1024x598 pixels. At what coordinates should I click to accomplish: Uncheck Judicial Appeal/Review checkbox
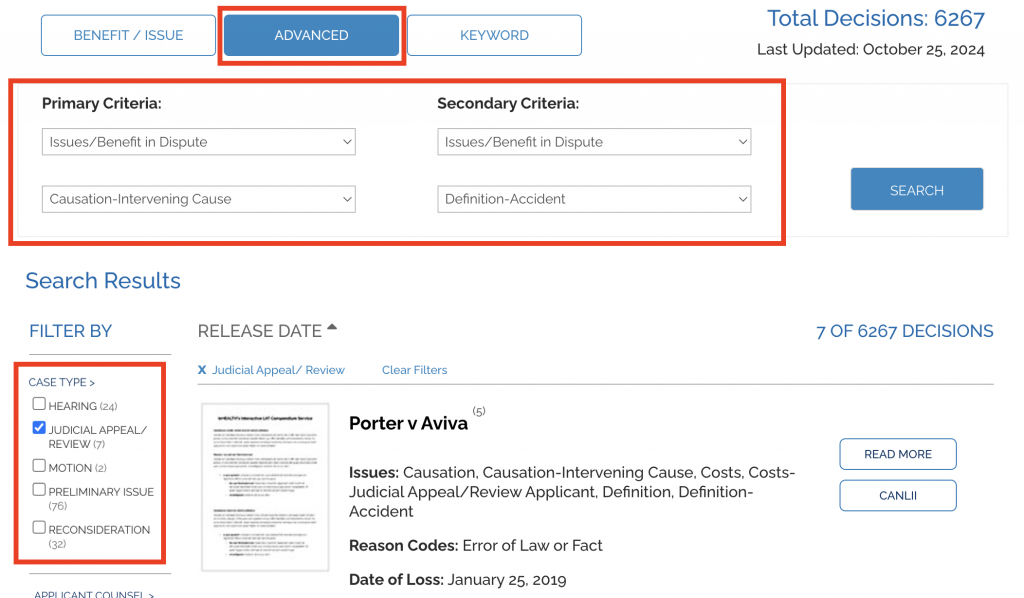tap(39, 428)
